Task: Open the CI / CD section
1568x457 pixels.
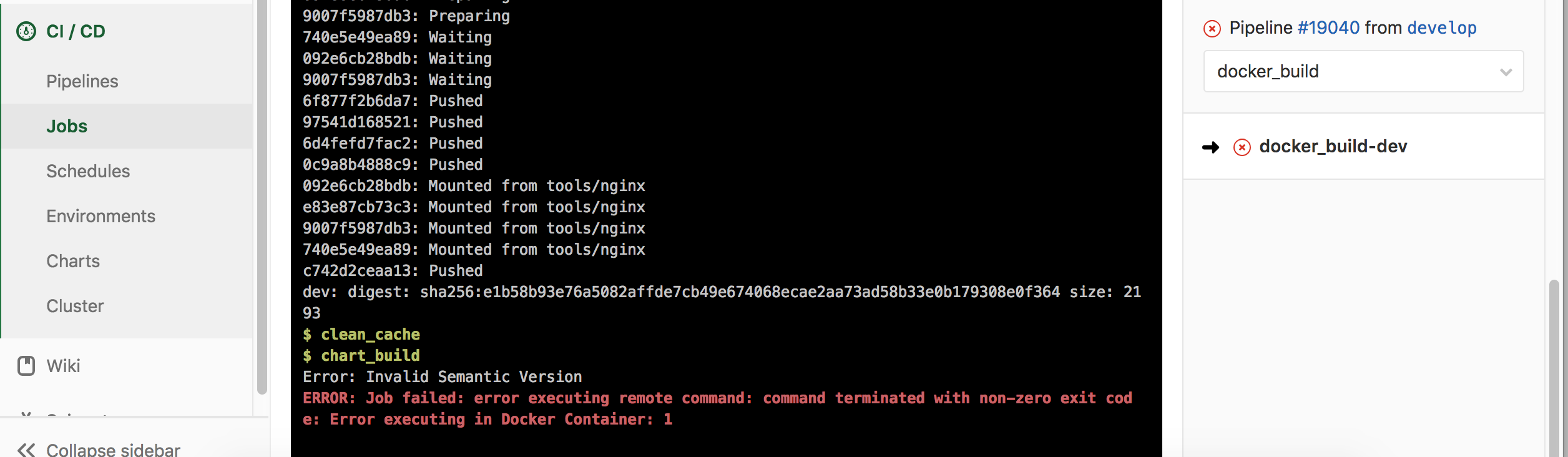Action: [76, 31]
